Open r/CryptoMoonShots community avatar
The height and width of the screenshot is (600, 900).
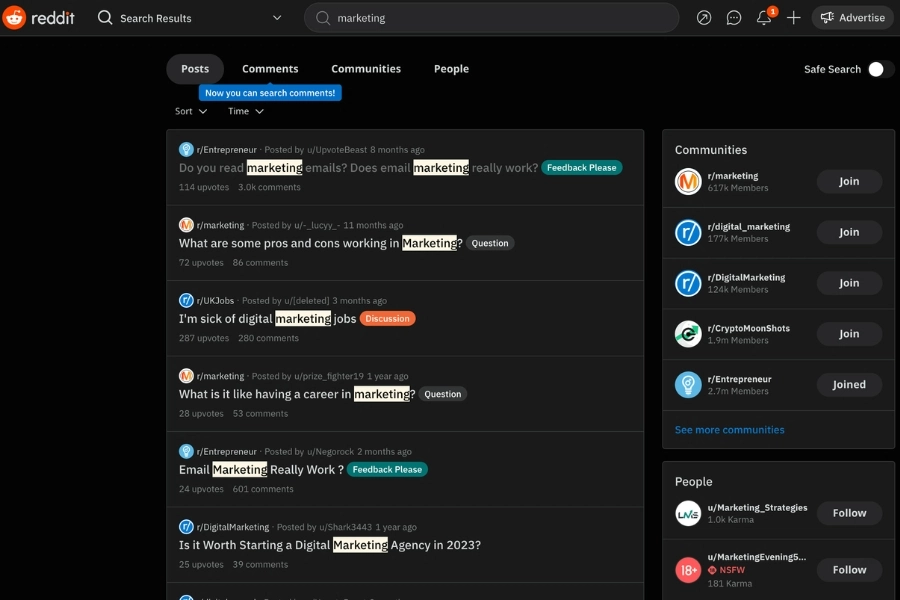[688, 334]
